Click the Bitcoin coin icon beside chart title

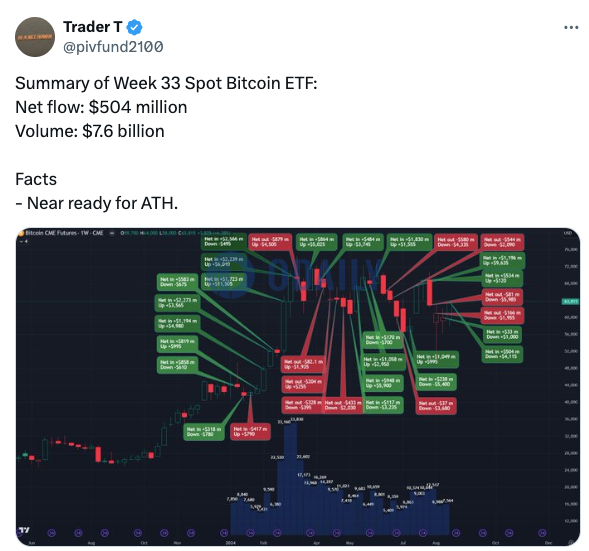(21, 233)
